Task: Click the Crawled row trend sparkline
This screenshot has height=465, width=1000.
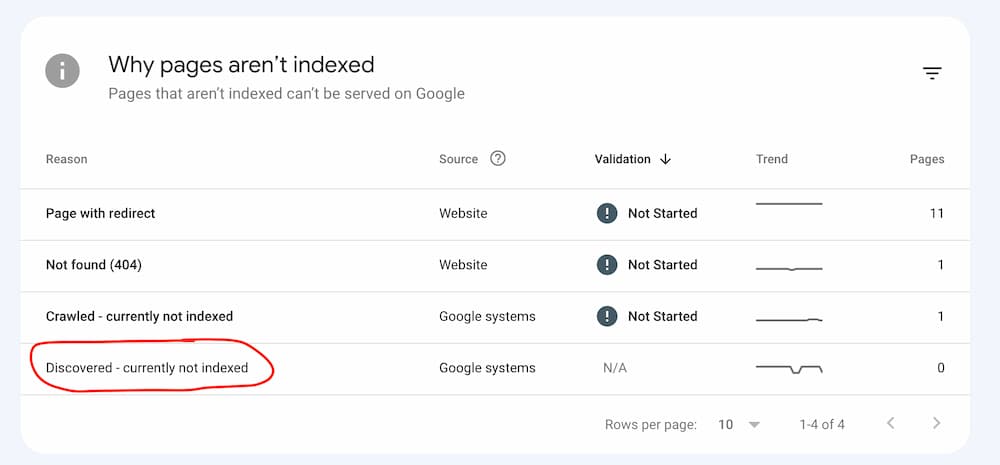Action: pos(789,320)
